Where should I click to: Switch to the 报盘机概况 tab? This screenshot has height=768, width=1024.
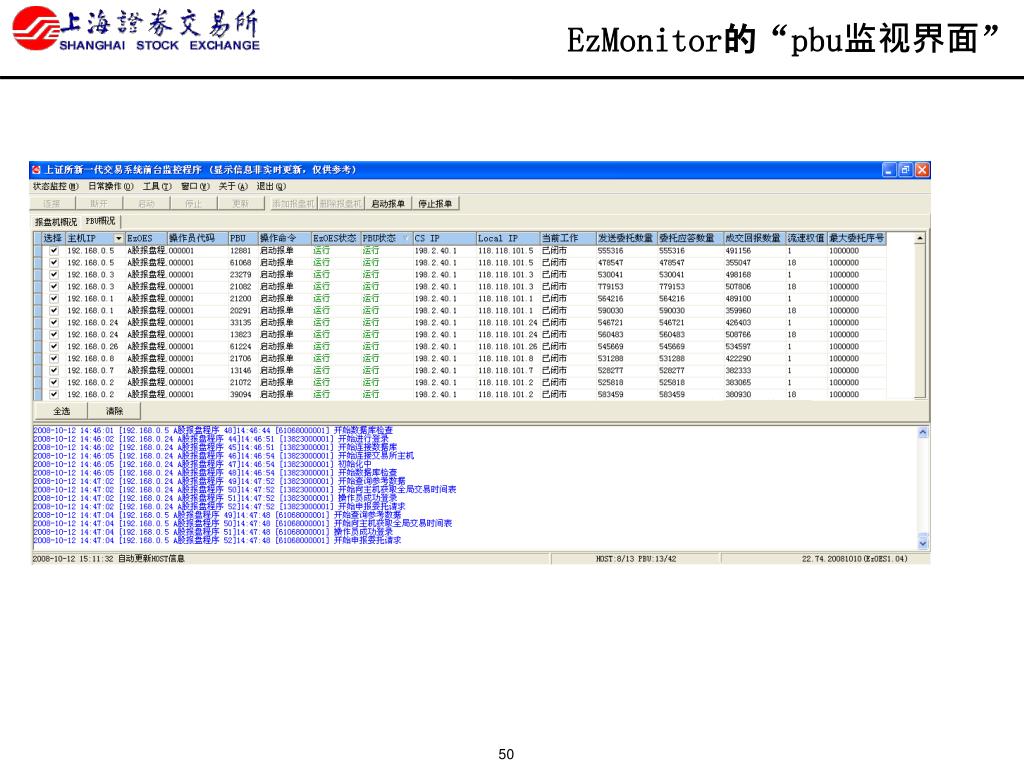56,222
